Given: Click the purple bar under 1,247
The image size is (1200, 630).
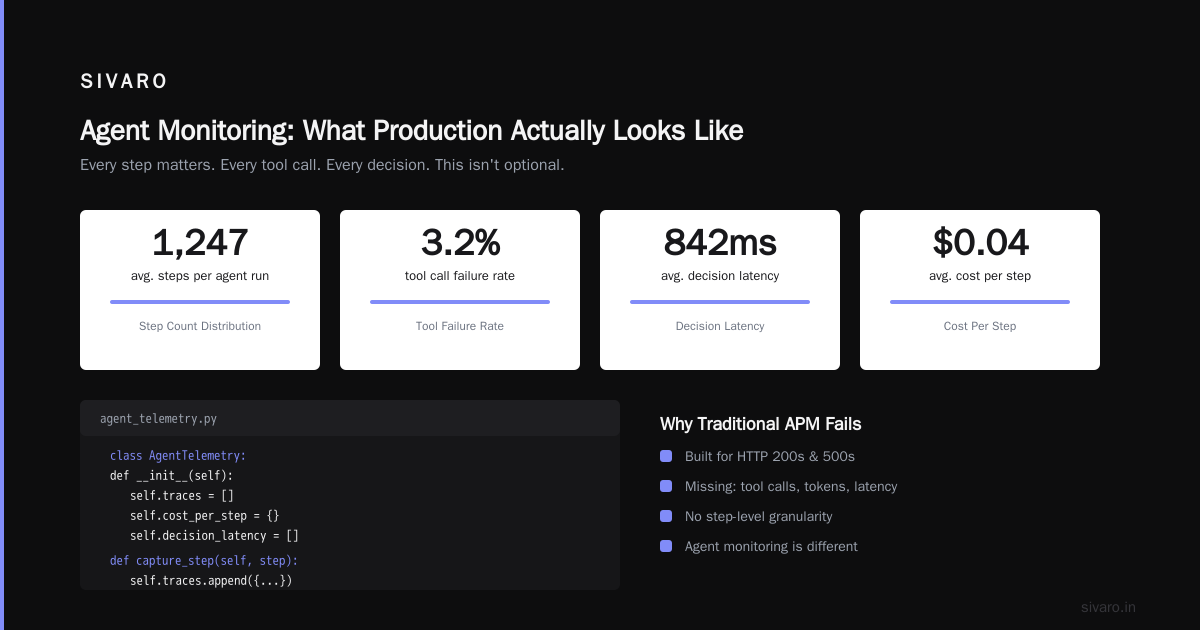Looking at the screenshot, I should coord(200,302).
